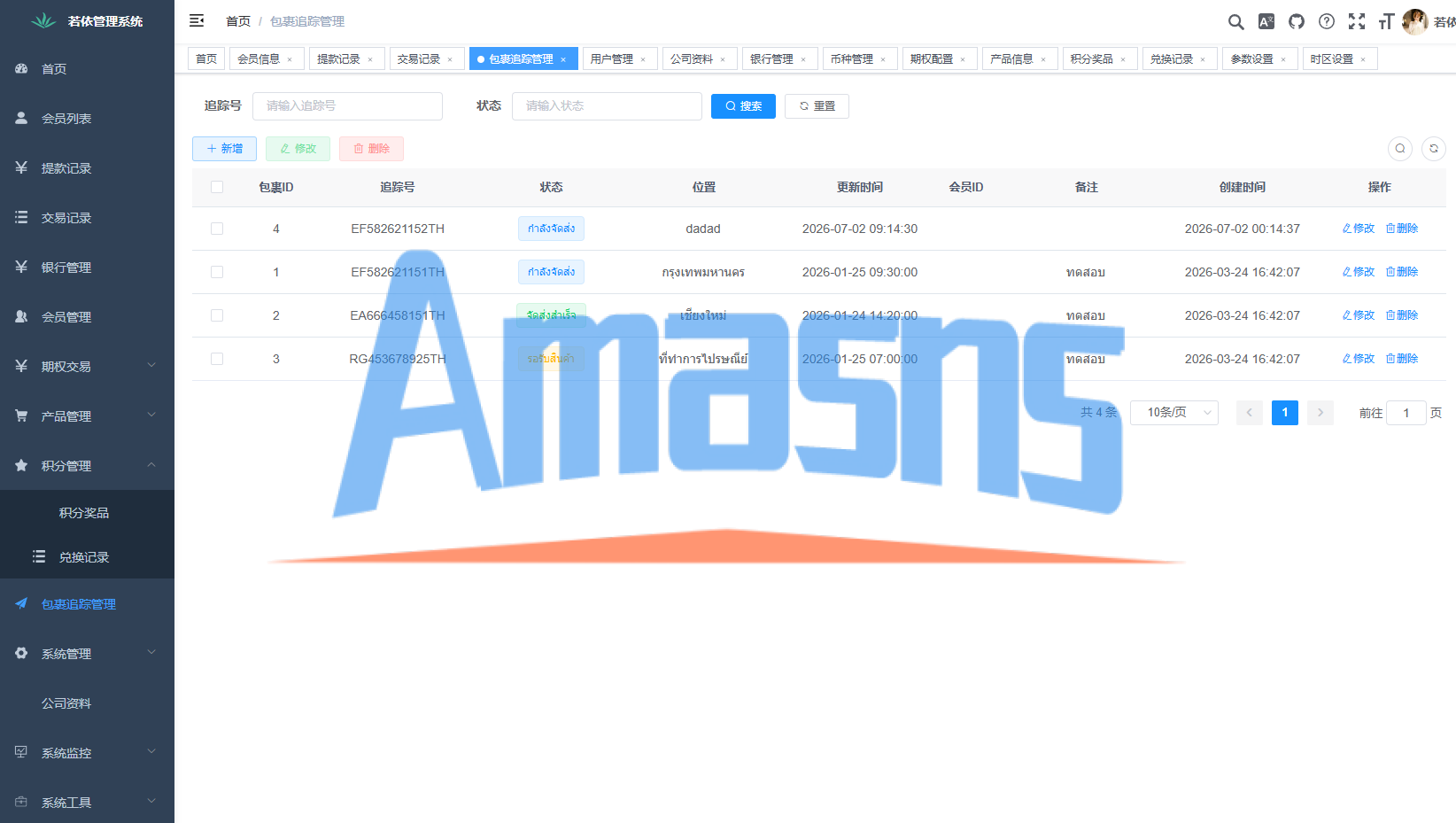Screen dimensions: 1456x823
Task: Open the language switch icon in header
Action: point(1266,22)
